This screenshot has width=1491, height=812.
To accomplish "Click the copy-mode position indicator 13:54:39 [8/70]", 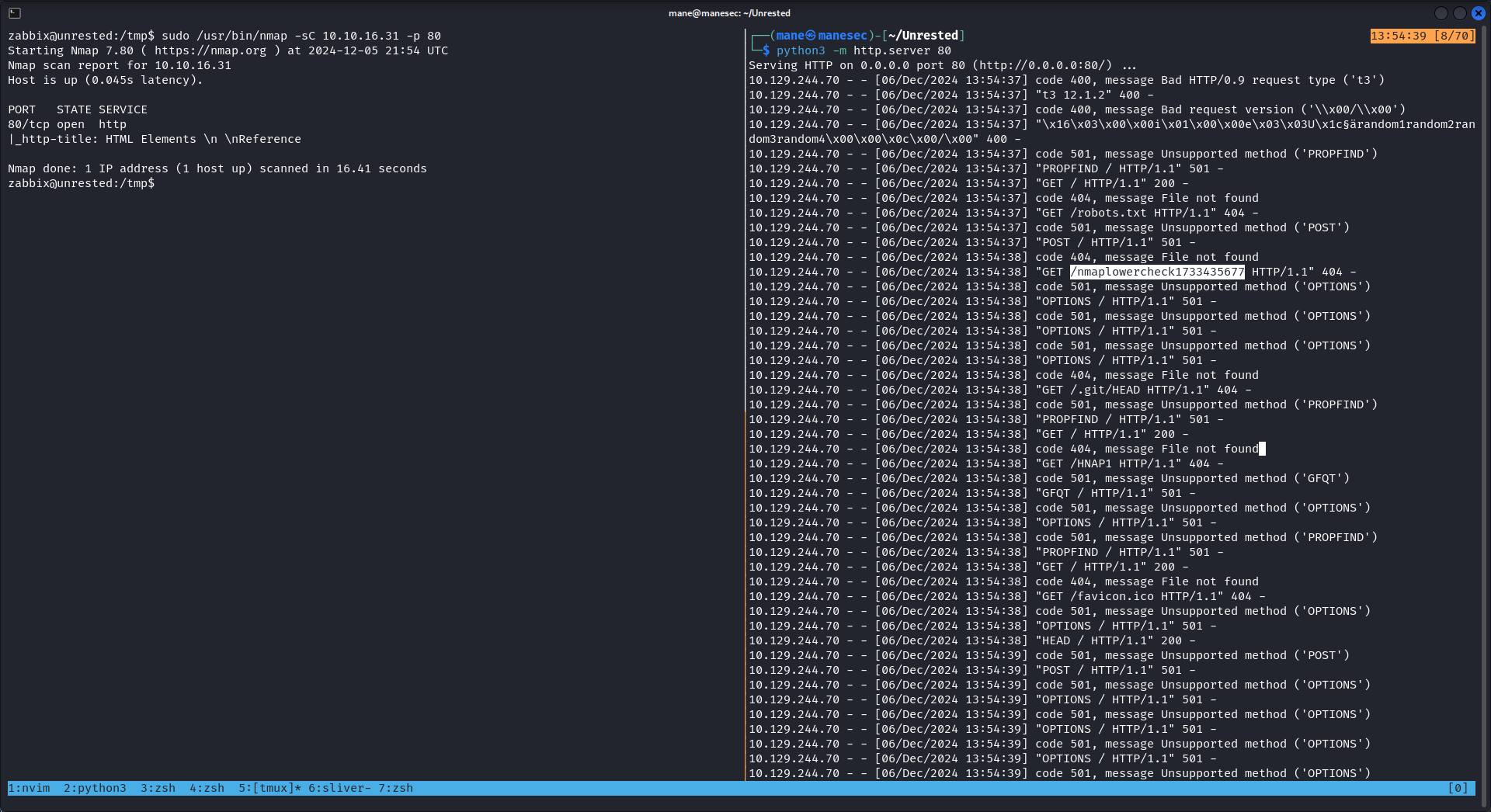I will [1423, 36].
